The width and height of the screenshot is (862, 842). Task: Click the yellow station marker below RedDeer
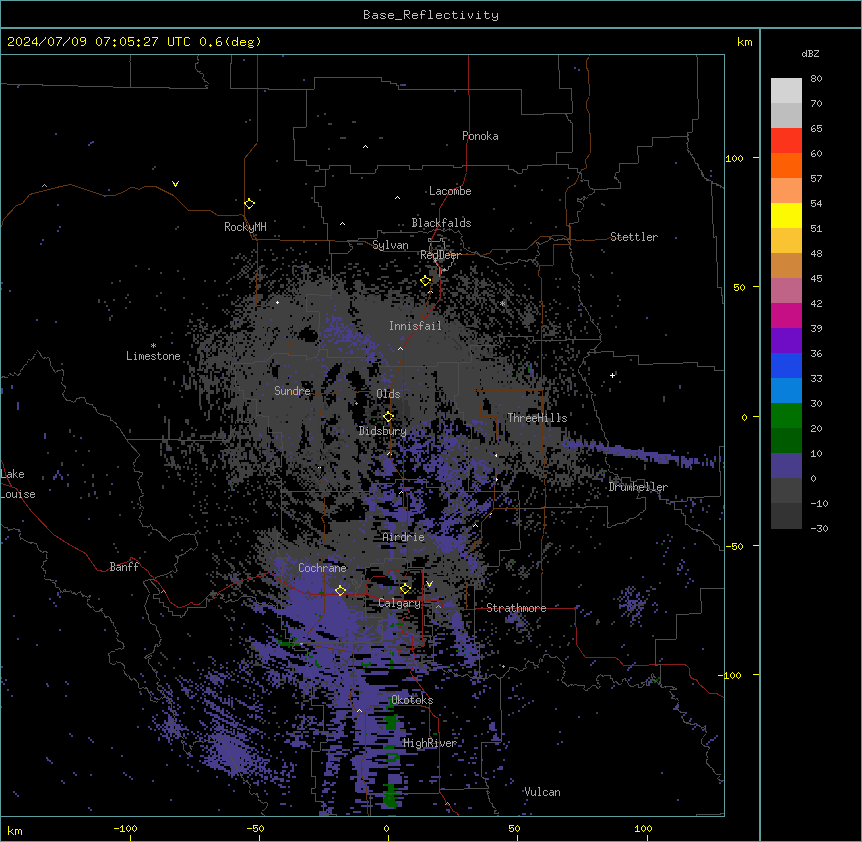click(x=426, y=281)
